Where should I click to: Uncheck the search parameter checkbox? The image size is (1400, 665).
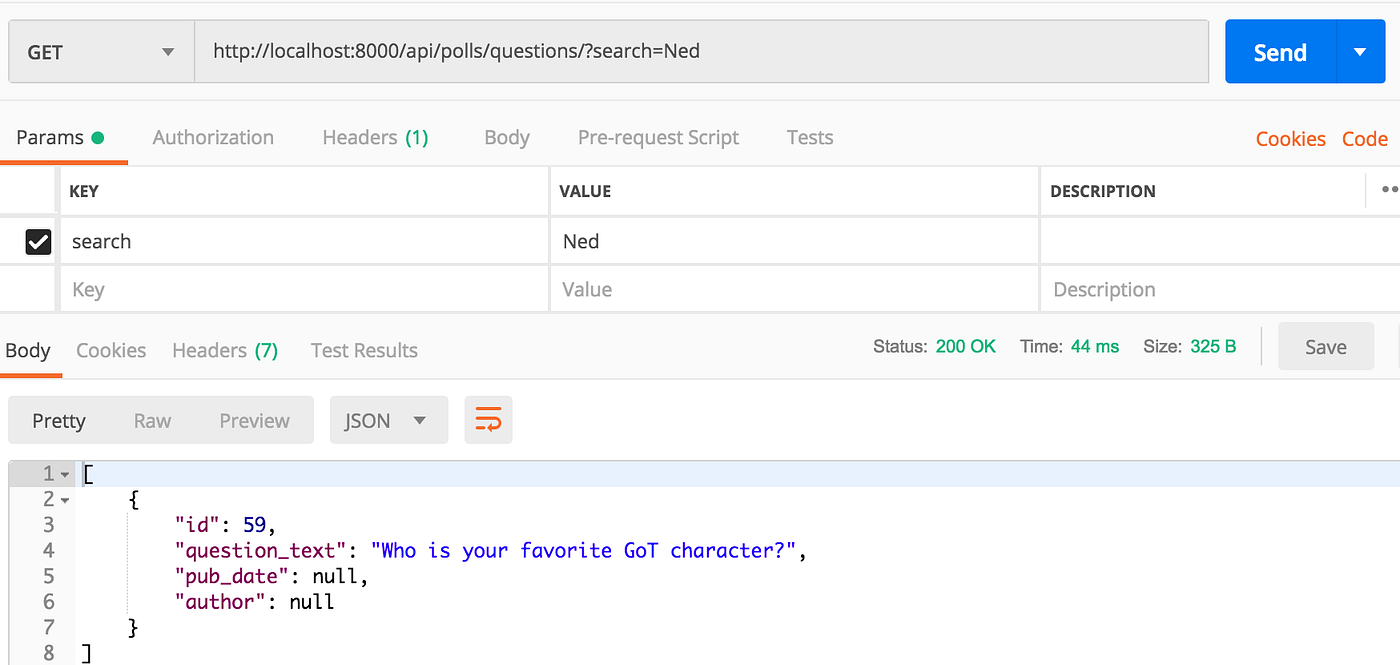pos(37,240)
